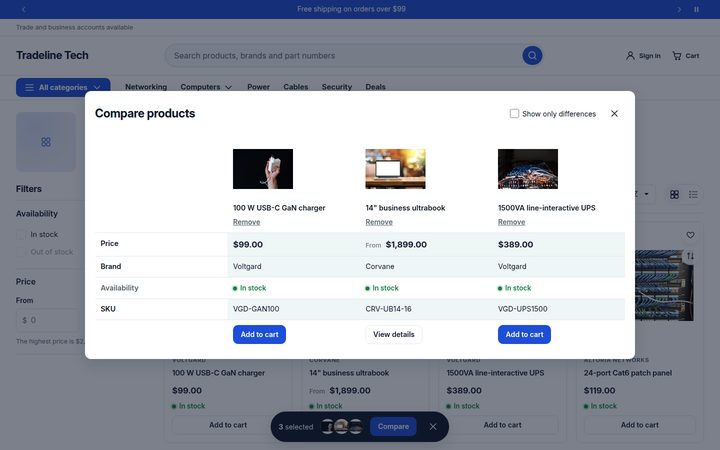
Task: Click Add to cart under patch panel
Action: (640, 425)
